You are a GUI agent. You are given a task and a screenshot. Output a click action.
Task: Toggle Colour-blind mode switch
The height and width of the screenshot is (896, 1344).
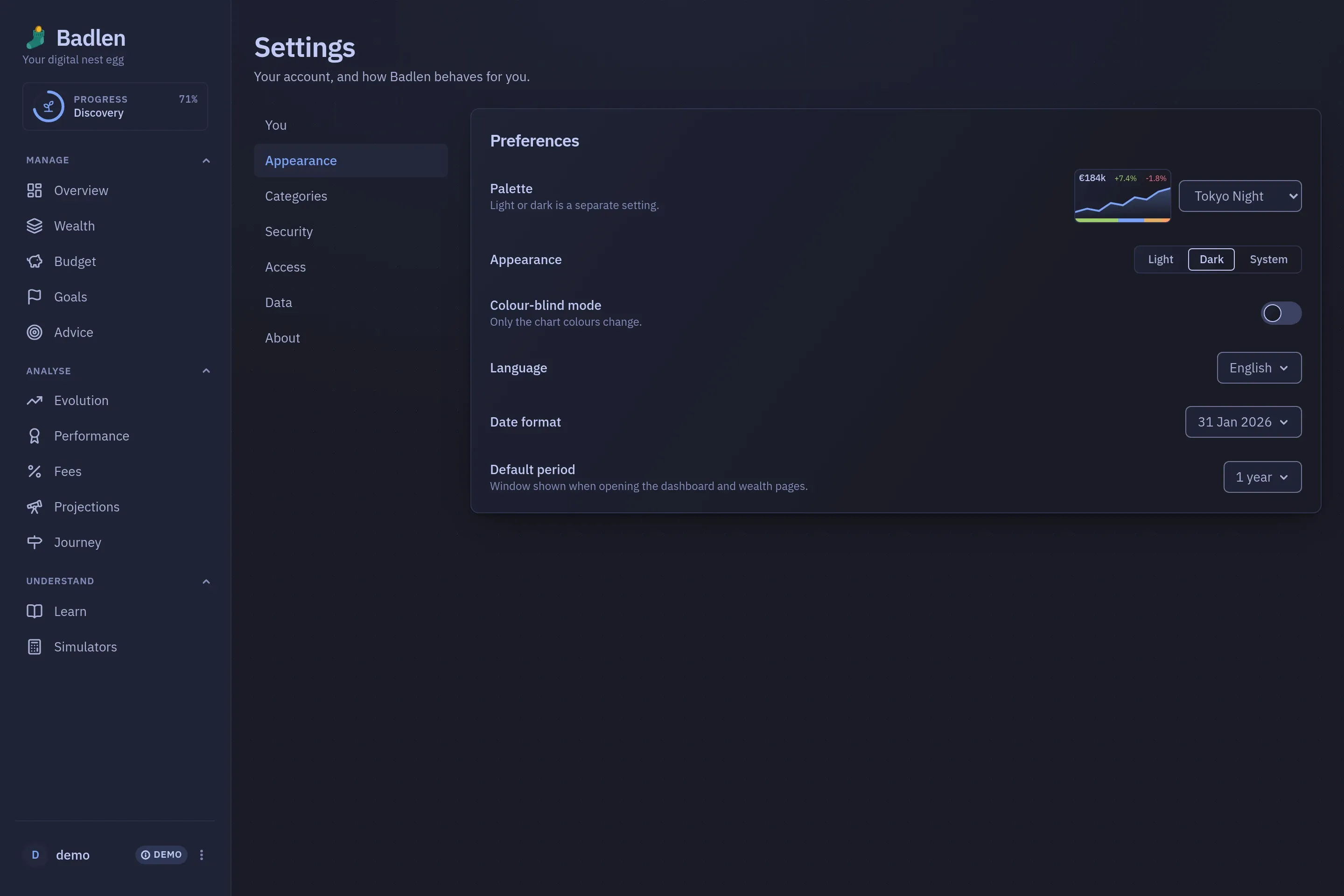pyautogui.click(x=1281, y=313)
